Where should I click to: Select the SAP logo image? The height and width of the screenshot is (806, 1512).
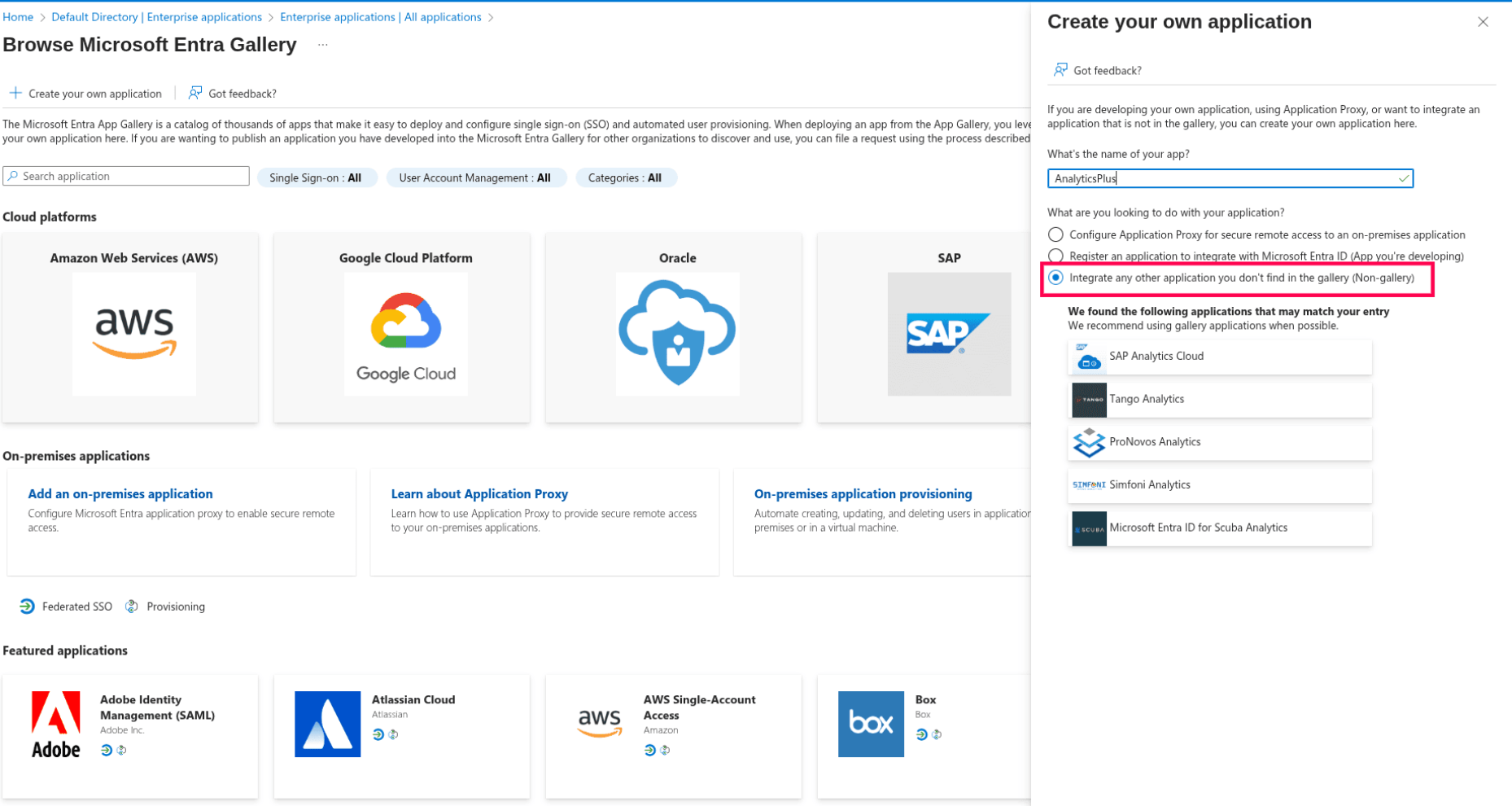(x=949, y=334)
